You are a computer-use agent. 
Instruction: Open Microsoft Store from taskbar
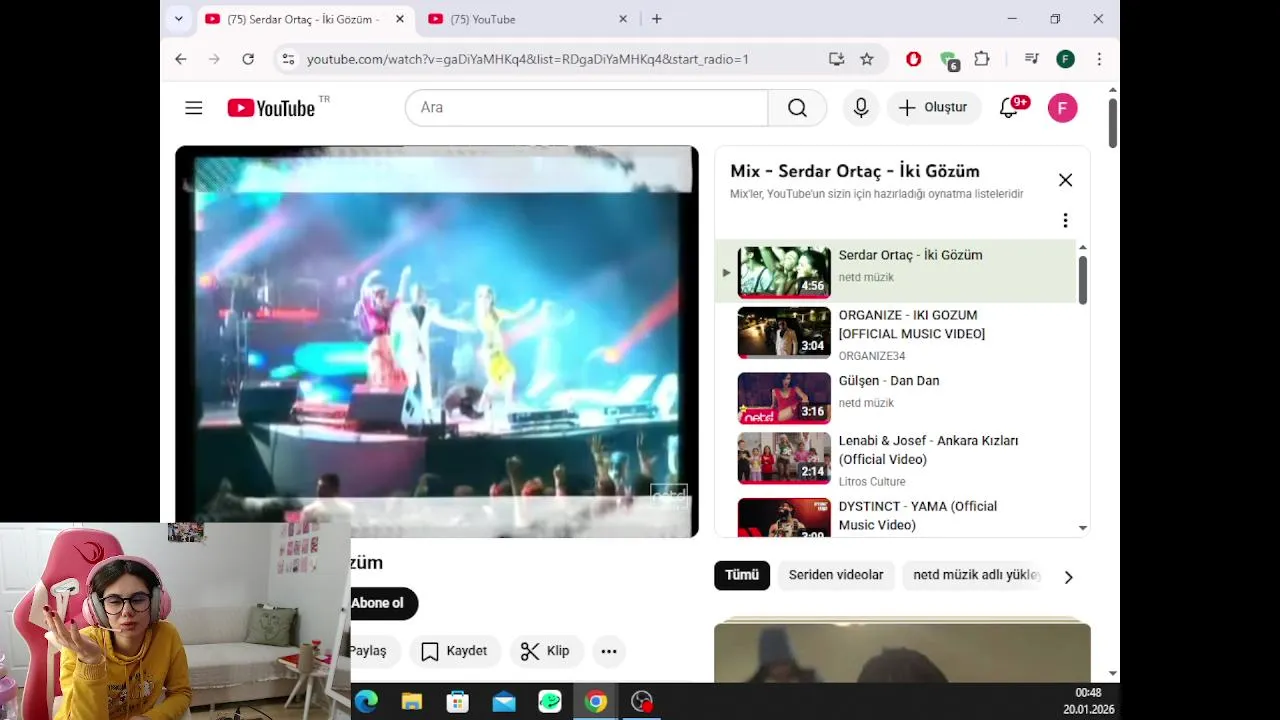[x=458, y=702]
